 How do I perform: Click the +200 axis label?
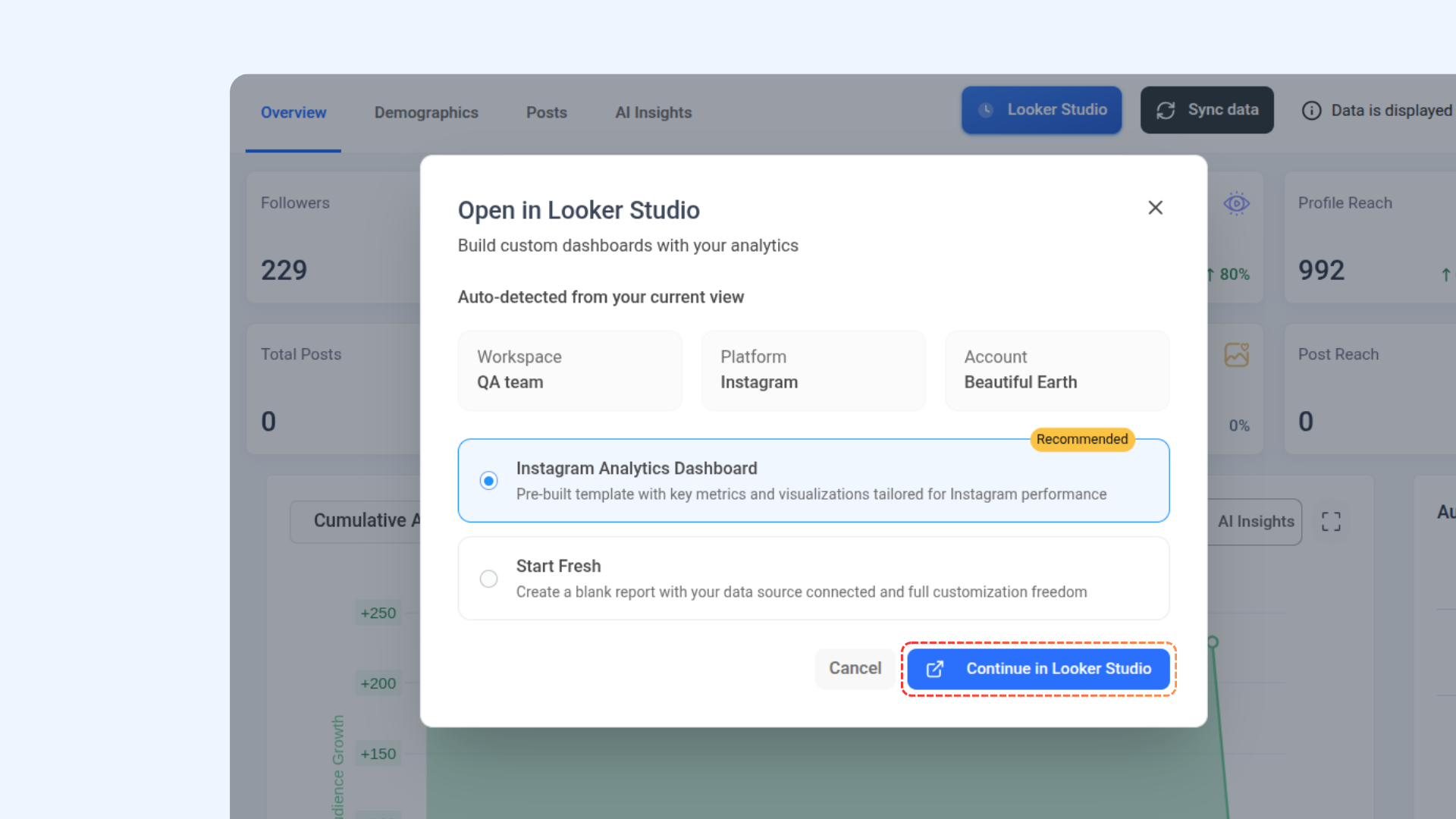tap(378, 683)
